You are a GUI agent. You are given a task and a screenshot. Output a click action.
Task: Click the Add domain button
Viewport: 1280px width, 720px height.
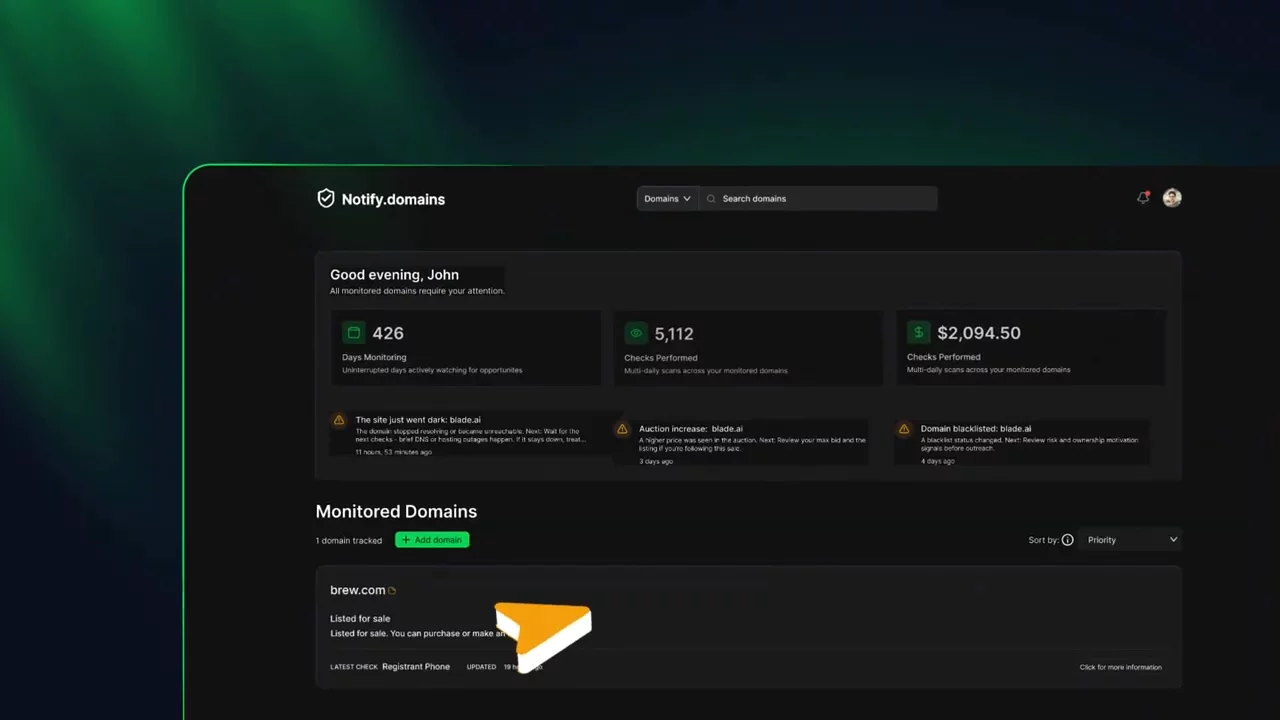[432, 540]
